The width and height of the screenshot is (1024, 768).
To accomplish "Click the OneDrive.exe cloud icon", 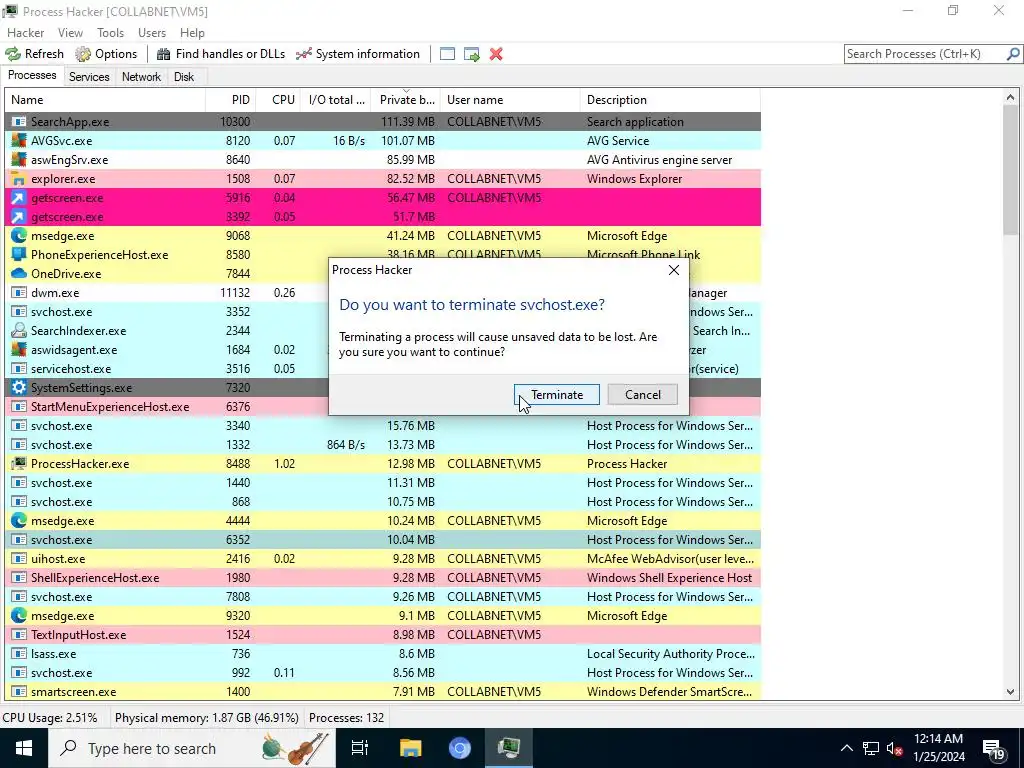I will [19, 274].
